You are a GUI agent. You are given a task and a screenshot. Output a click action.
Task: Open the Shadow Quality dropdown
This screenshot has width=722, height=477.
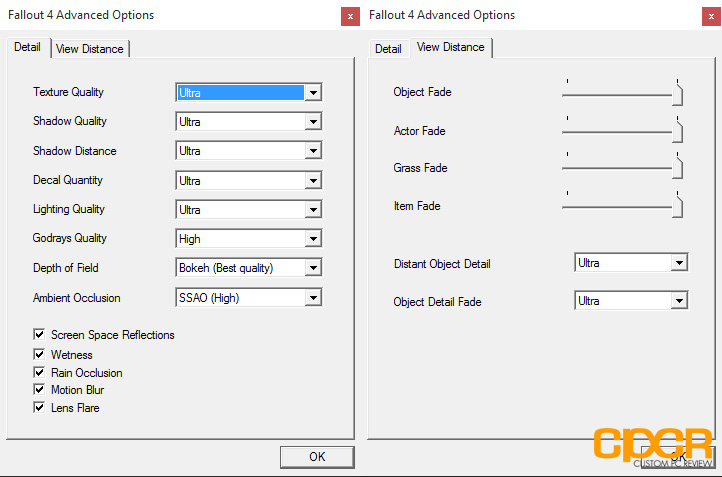[249, 122]
